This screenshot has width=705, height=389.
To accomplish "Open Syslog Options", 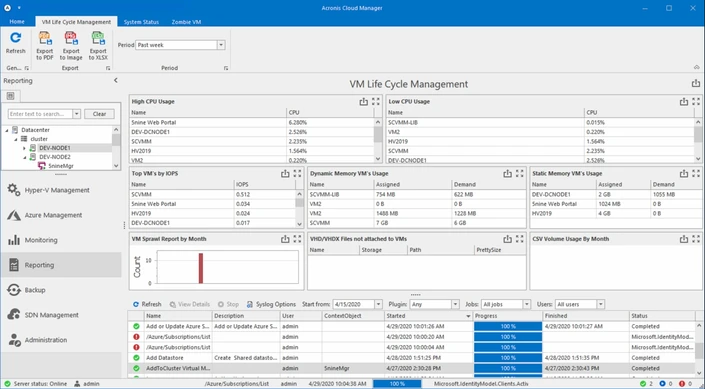I will point(271,304).
